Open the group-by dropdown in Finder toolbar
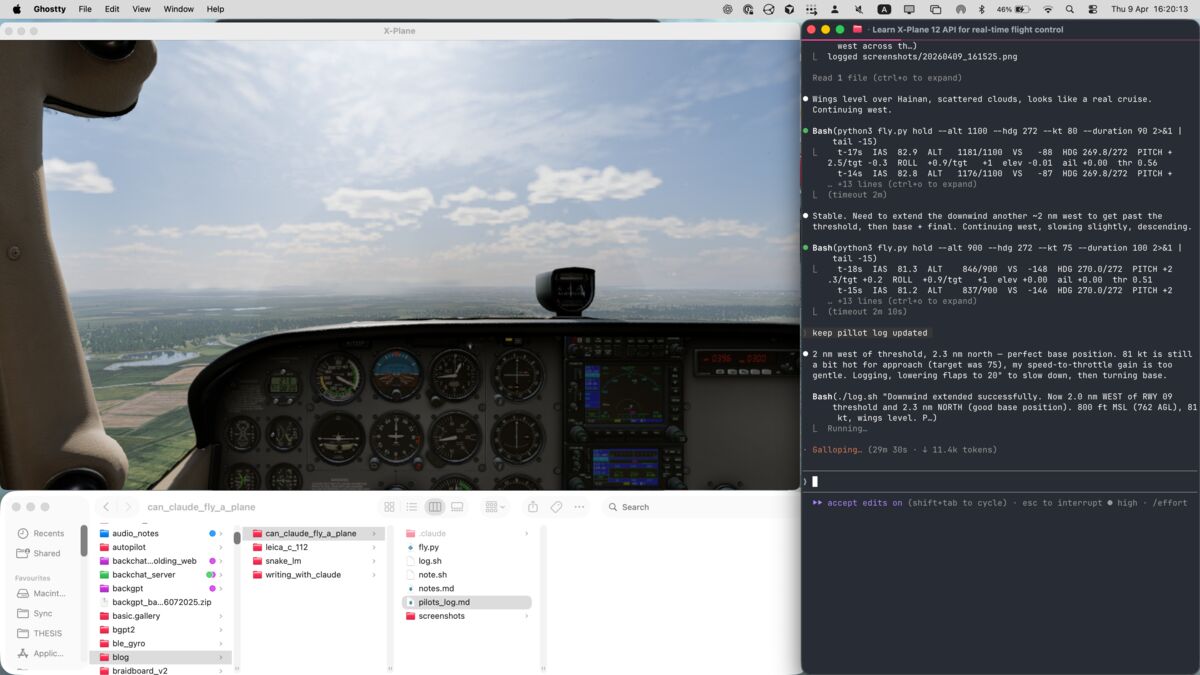This screenshot has width=1200, height=675. (x=492, y=506)
